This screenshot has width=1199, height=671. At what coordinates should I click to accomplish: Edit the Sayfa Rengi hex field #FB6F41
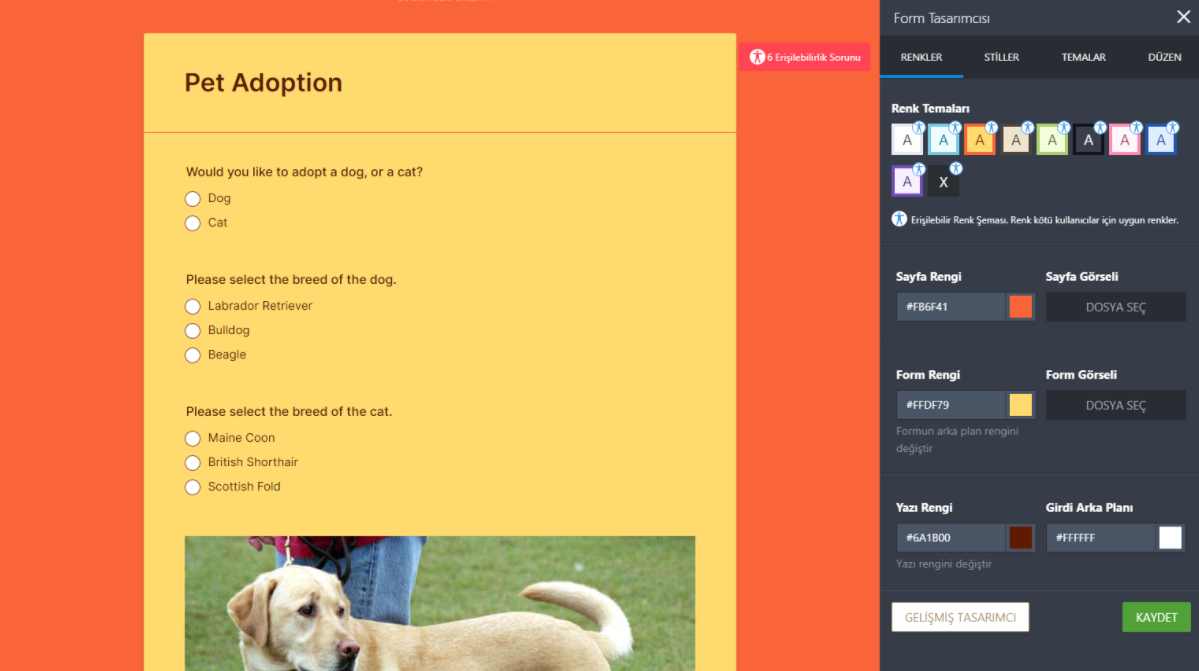pos(950,307)
